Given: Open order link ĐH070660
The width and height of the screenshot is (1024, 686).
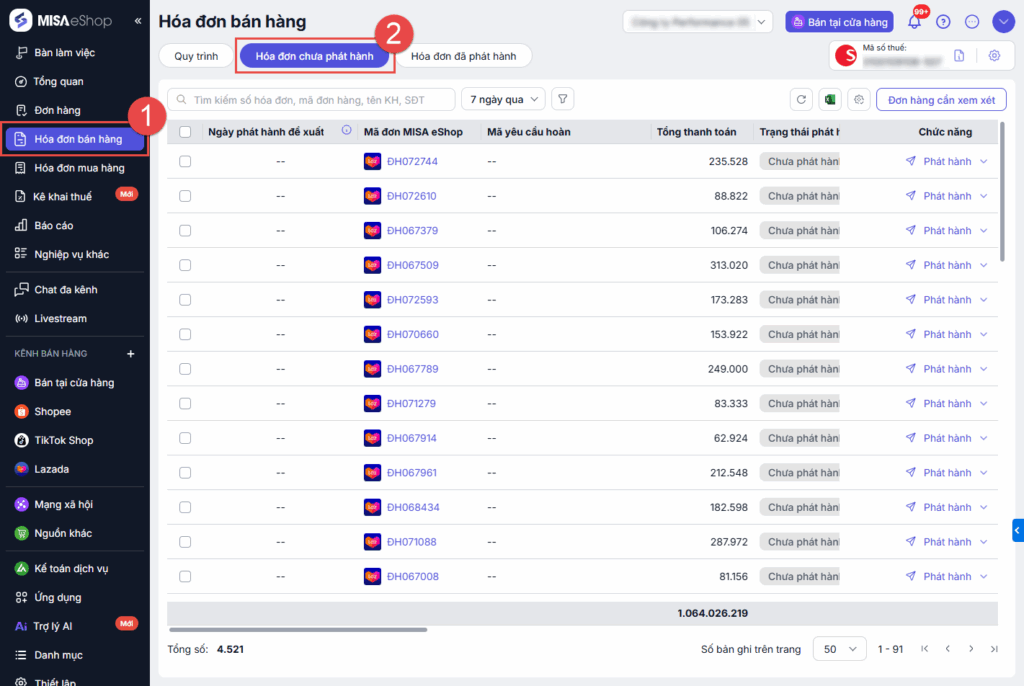Looking at the screenshot, I should [x=413, y=335].
